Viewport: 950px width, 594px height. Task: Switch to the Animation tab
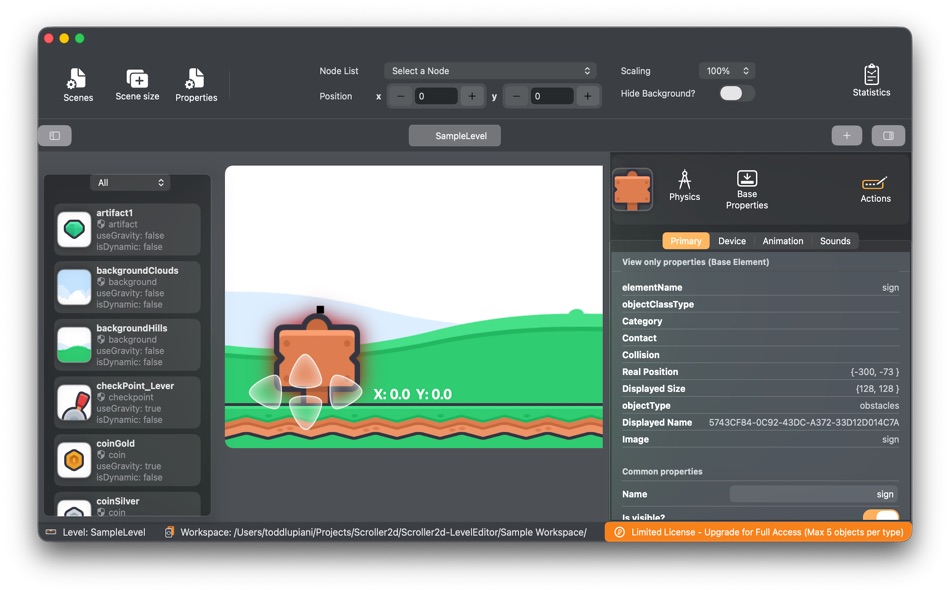(x=783, y=240)
